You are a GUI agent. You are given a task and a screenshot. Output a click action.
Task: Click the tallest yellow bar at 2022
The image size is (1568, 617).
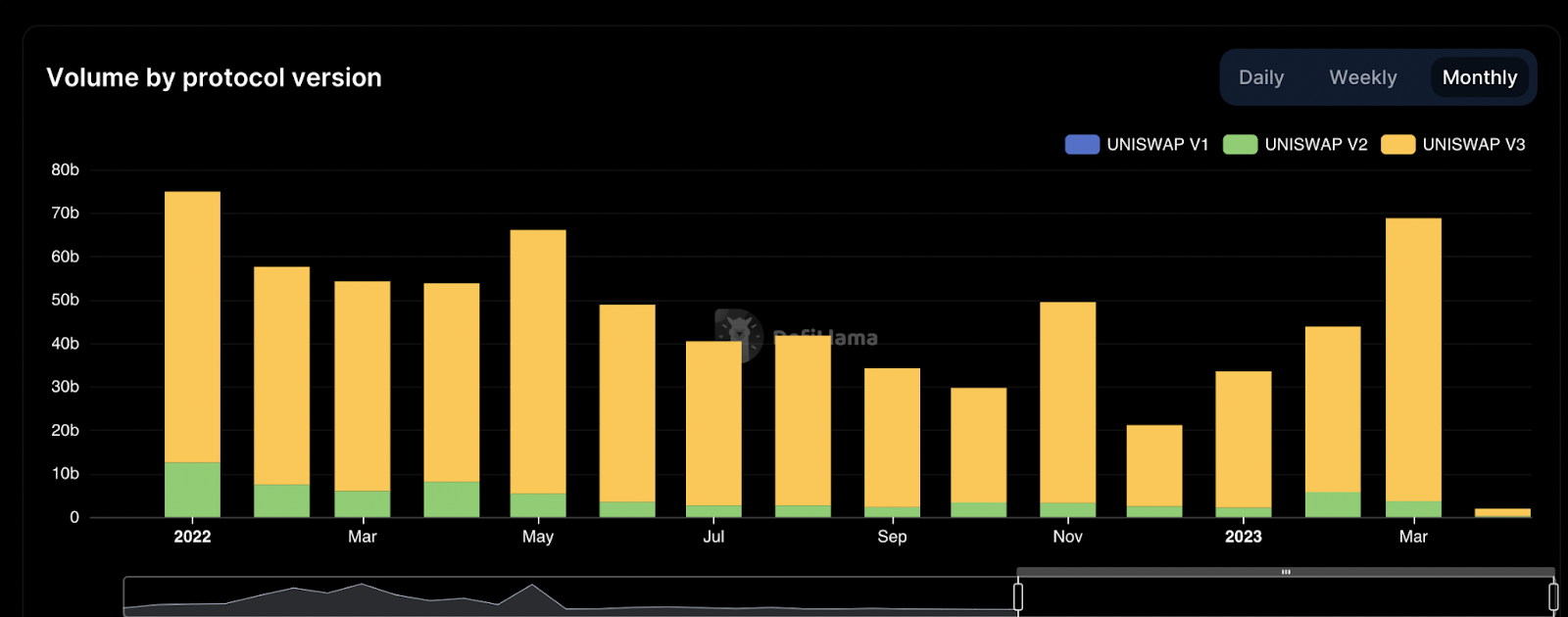point(192,327)
